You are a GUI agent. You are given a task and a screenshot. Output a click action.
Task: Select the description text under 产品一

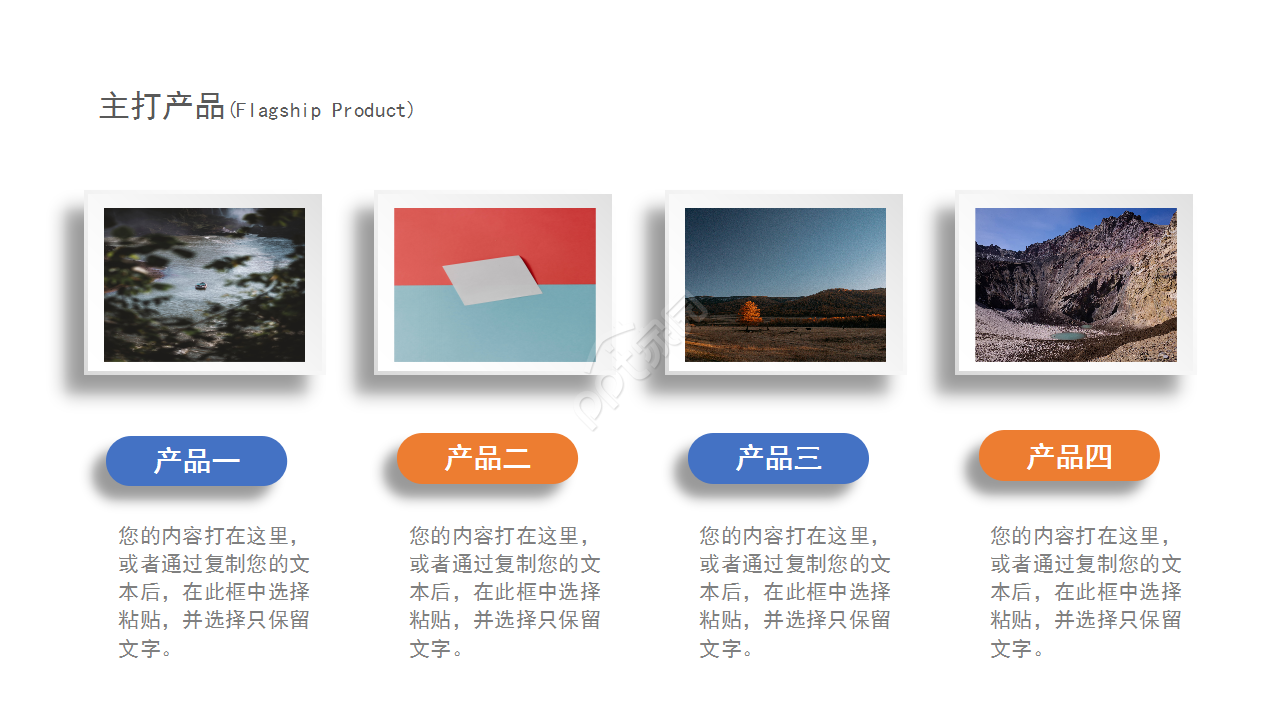214,592
